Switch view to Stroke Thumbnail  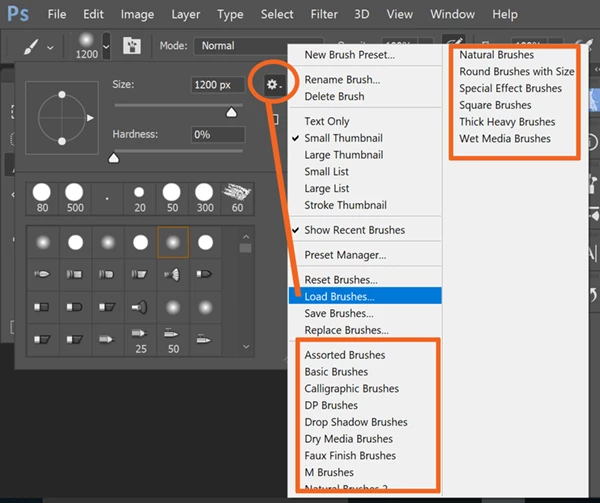(365, 205)
